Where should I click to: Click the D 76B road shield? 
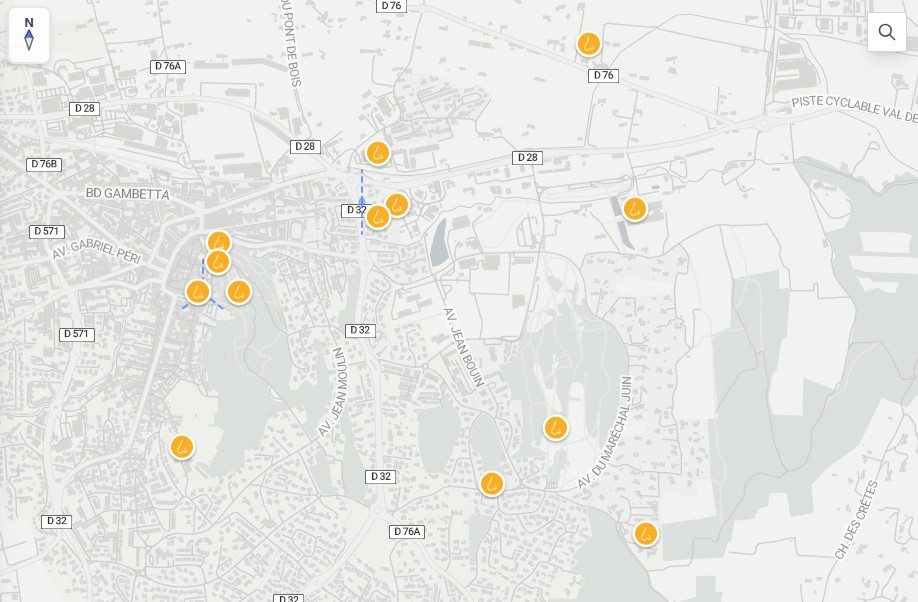coord(44,164)
